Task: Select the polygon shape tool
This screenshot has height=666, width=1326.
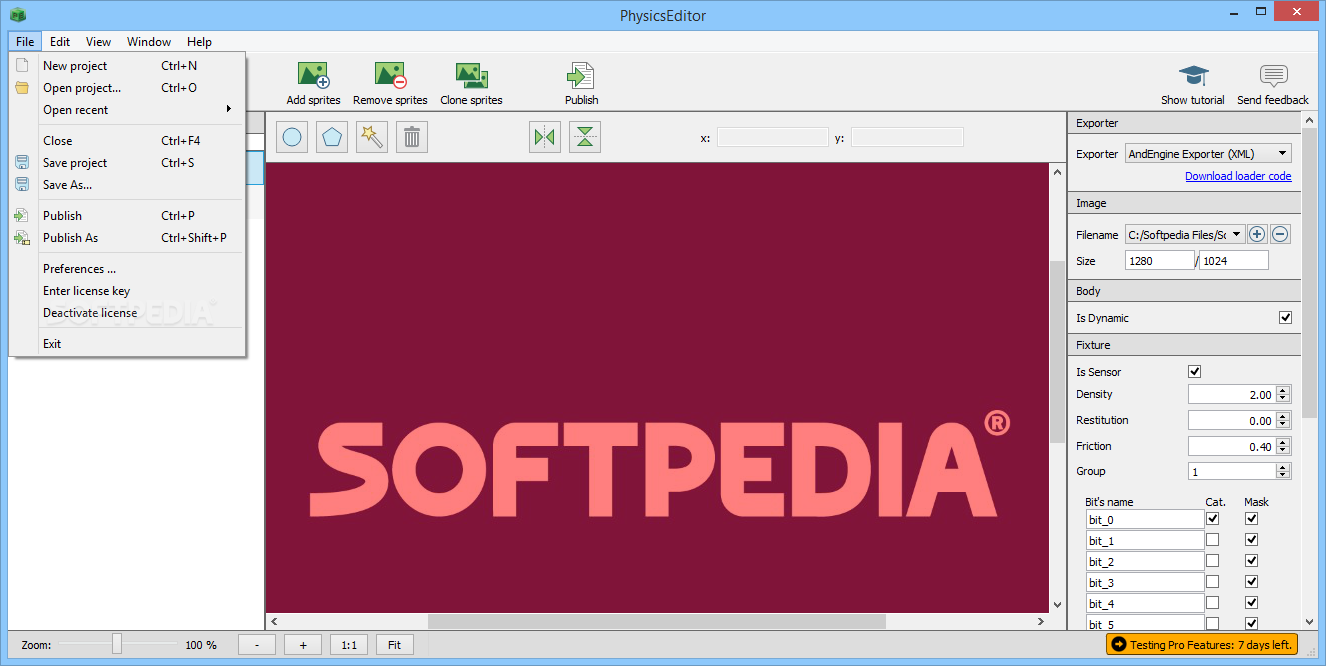Action: pyautogui.click(x=332, y=137)
